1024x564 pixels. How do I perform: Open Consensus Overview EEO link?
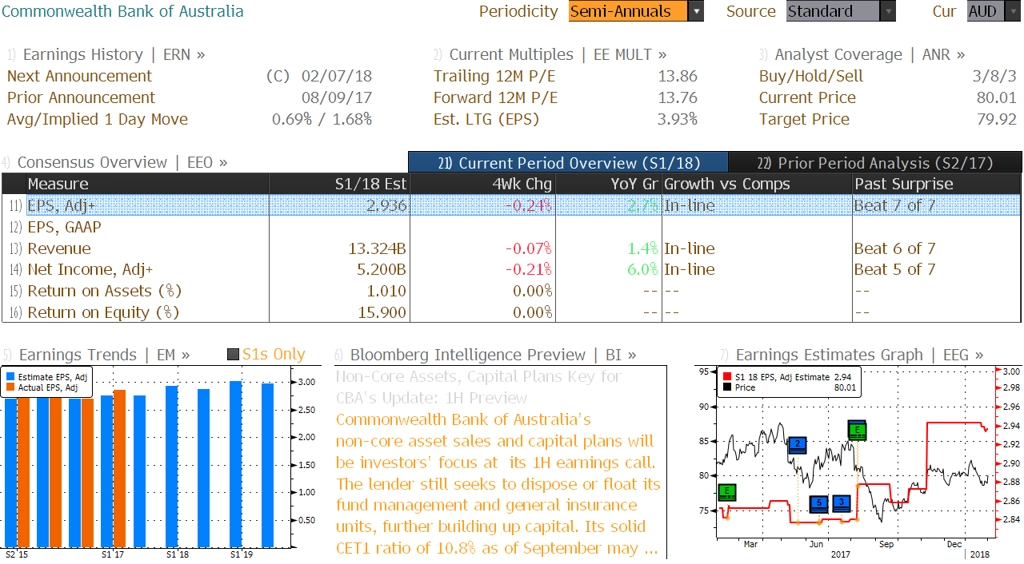[x=122, y=162]
